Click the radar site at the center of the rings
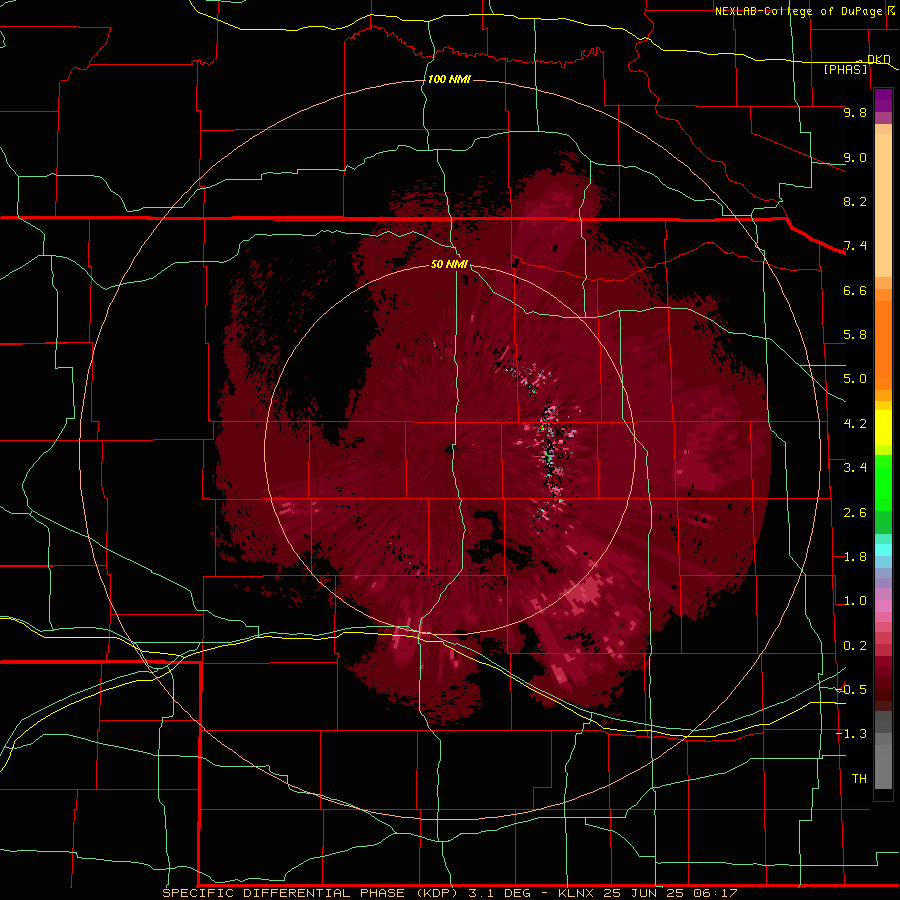Viewport: 900px width, 900px height. tap(449, 449)
